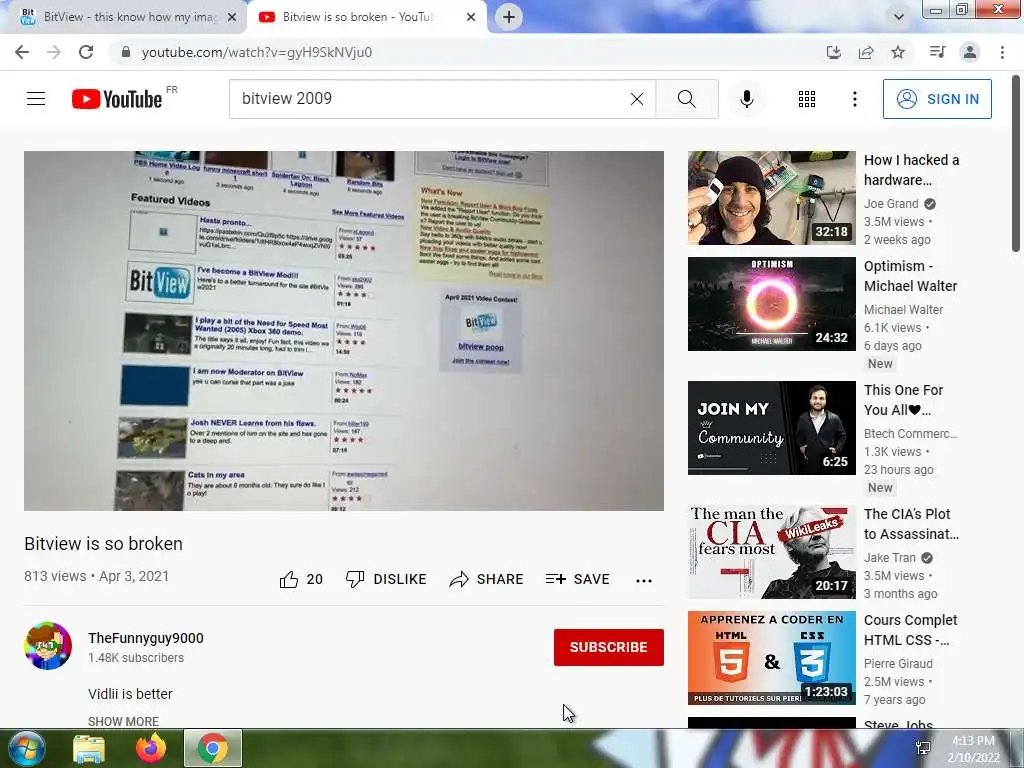
Task: Open the install/download page icon in address bar
Action: (833, 52)
